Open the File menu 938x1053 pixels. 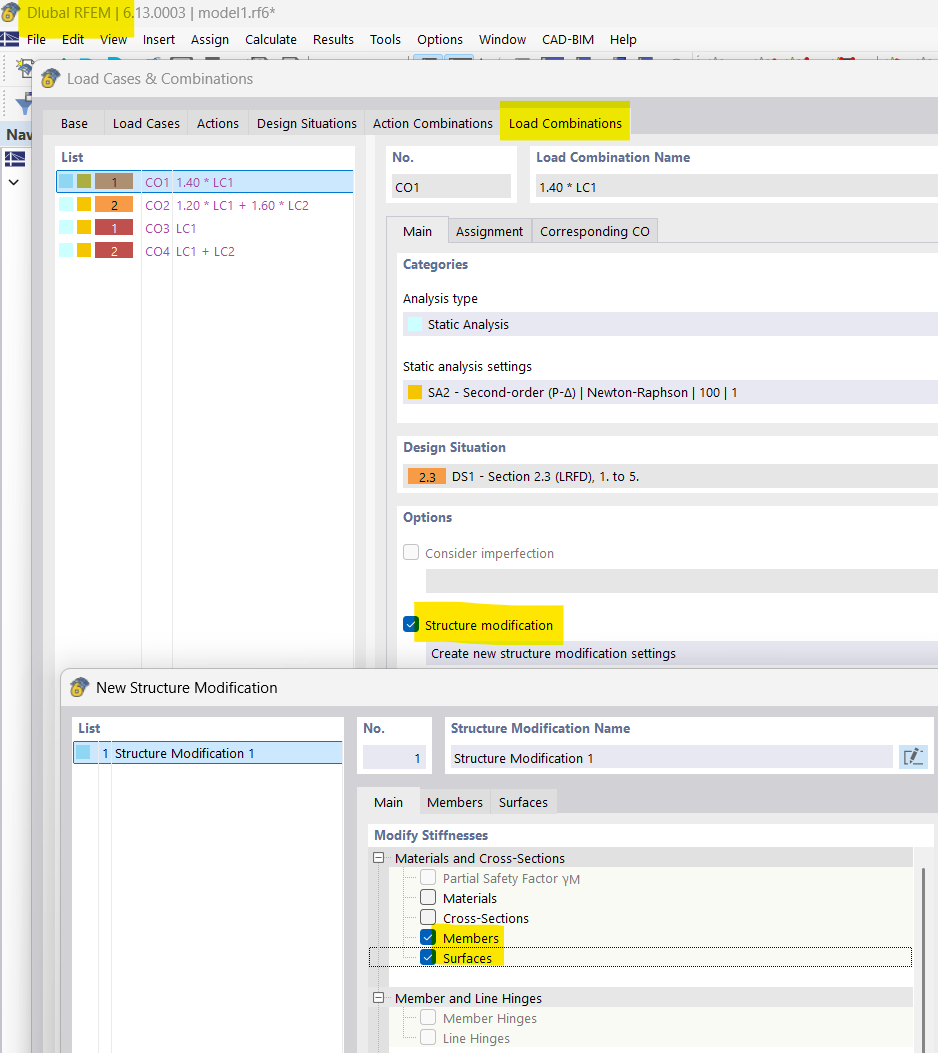click(36, 40)
